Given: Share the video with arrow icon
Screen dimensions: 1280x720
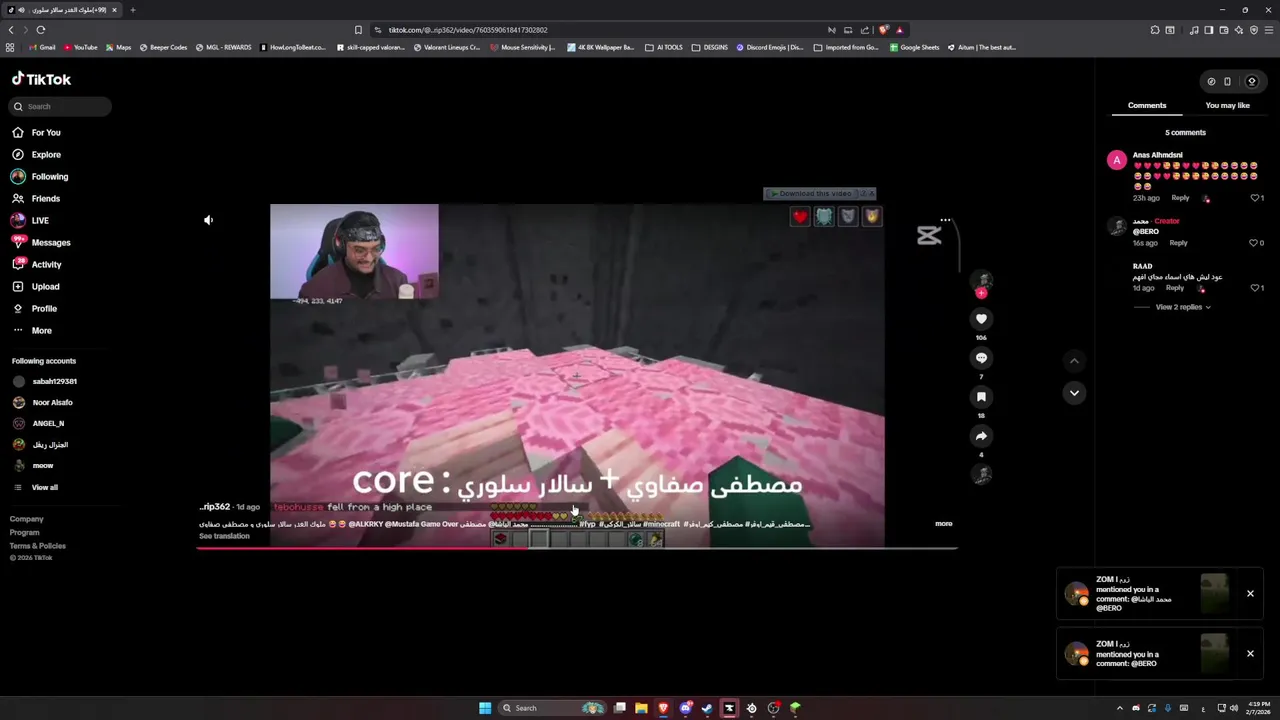Looking at the screenshot, I should coord(981,436).
